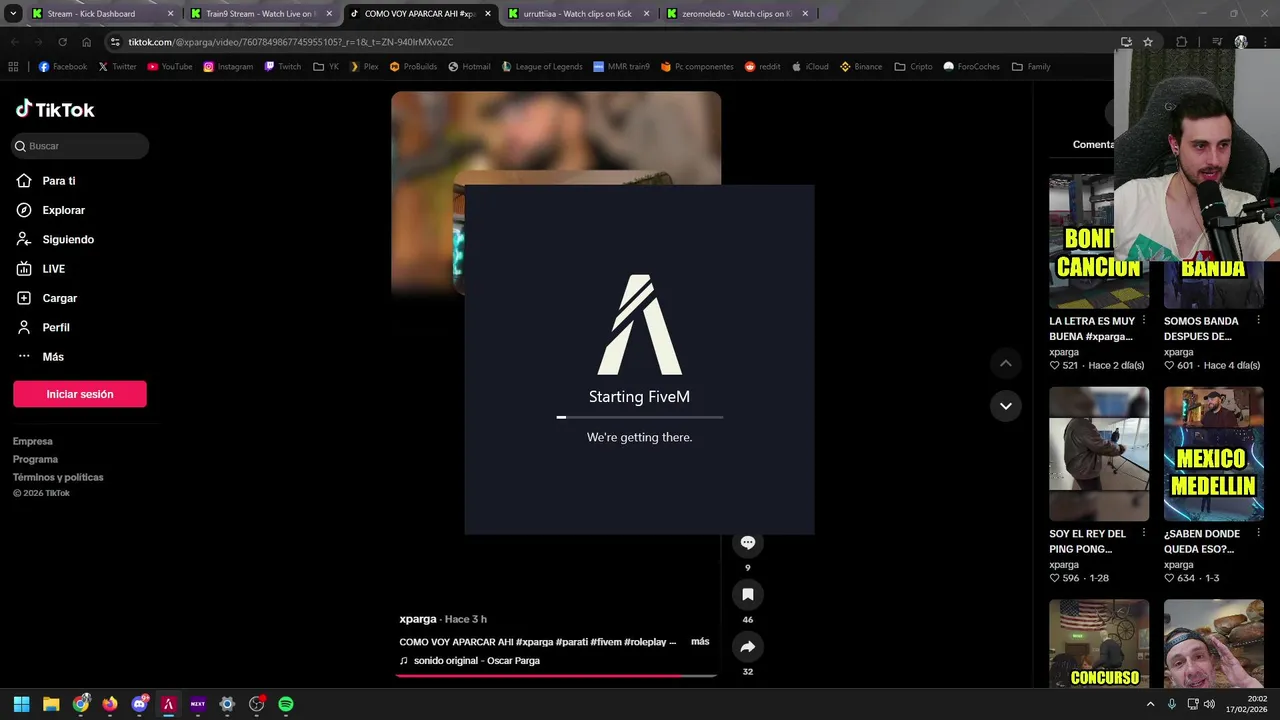Open the browser apps grid icon
This screenshot has width=1280, height=720.
point(13,67)
